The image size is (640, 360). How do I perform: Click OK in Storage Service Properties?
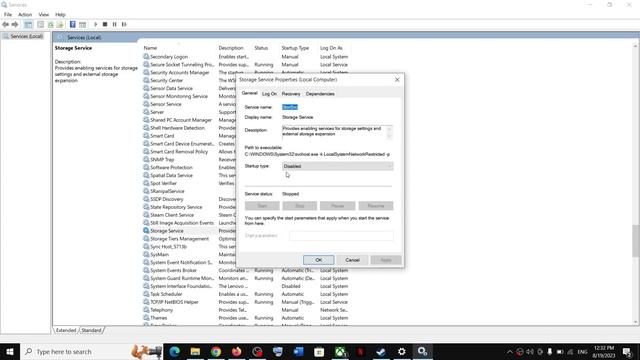click(x=318, y=260)
